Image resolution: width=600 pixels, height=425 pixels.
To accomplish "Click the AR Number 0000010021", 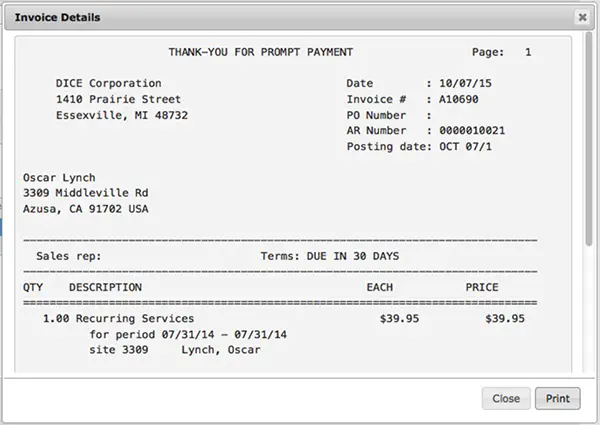I will [x=472, y=130].
